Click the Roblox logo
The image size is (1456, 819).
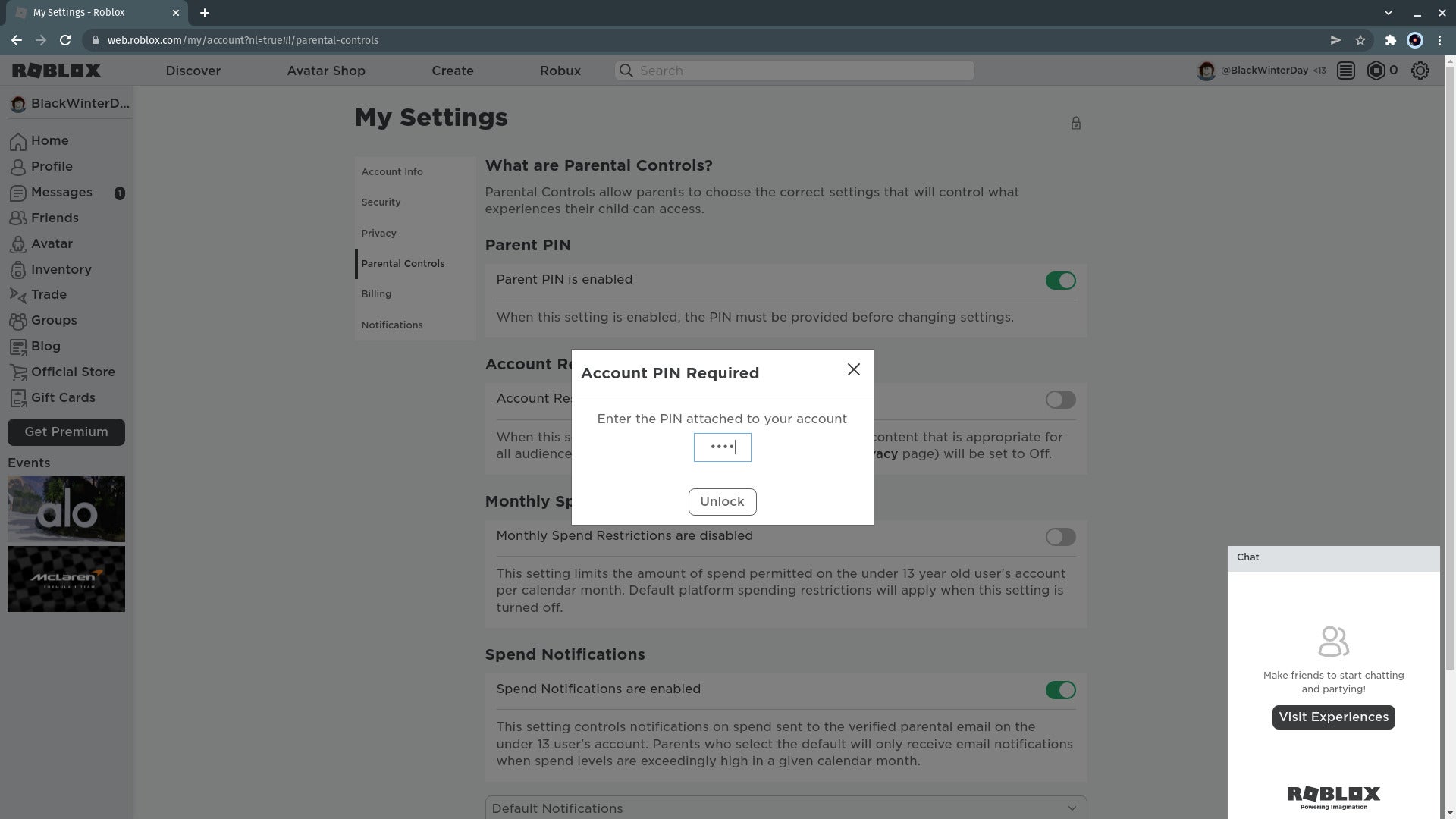56,71
